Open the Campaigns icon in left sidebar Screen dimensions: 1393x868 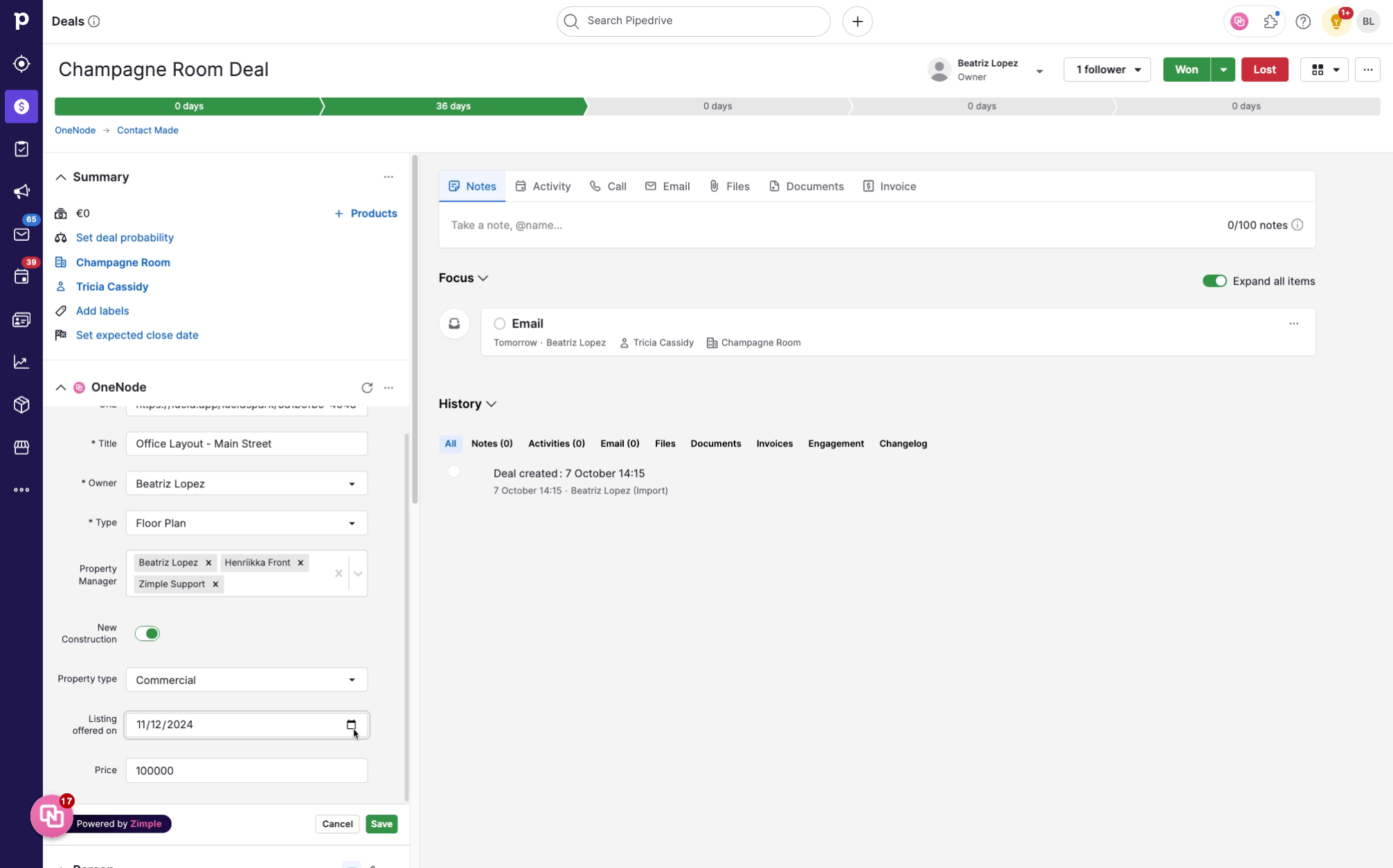click(22, 191)
